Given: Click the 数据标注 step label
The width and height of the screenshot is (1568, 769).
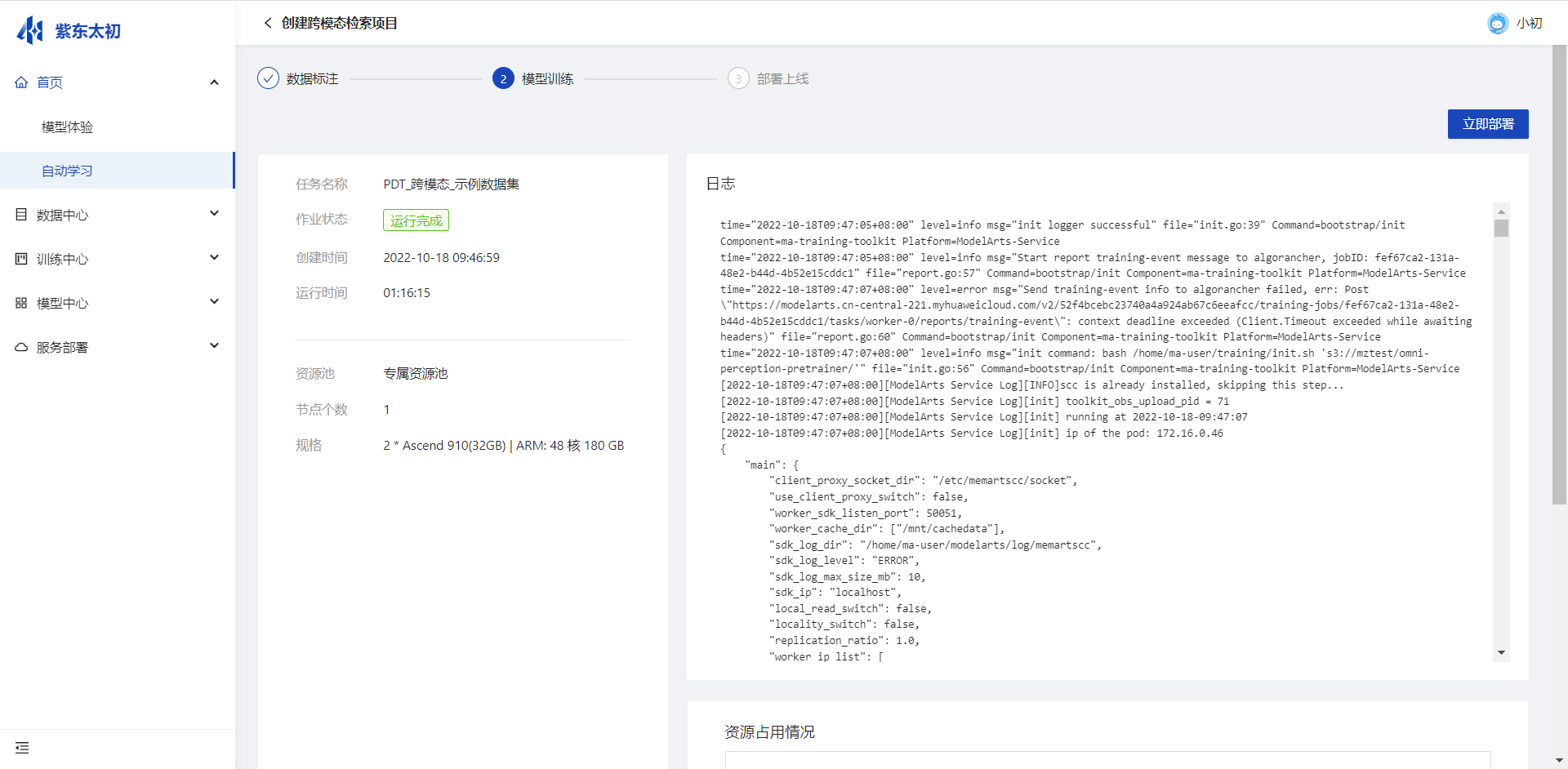Looking at the screenshot, I should [312, 78].
